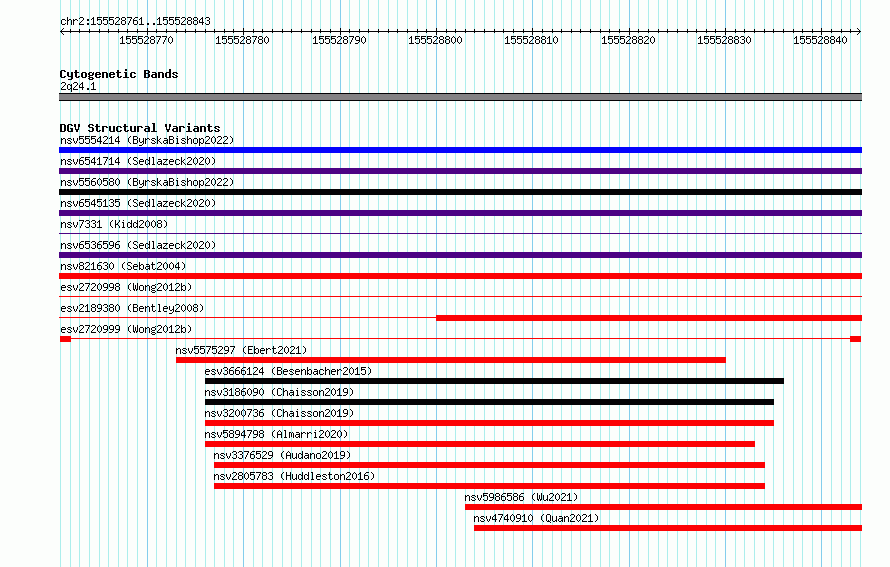Select the black nsv3186090 variant bar
Screen dimensions: 890x567
point(489,402)
